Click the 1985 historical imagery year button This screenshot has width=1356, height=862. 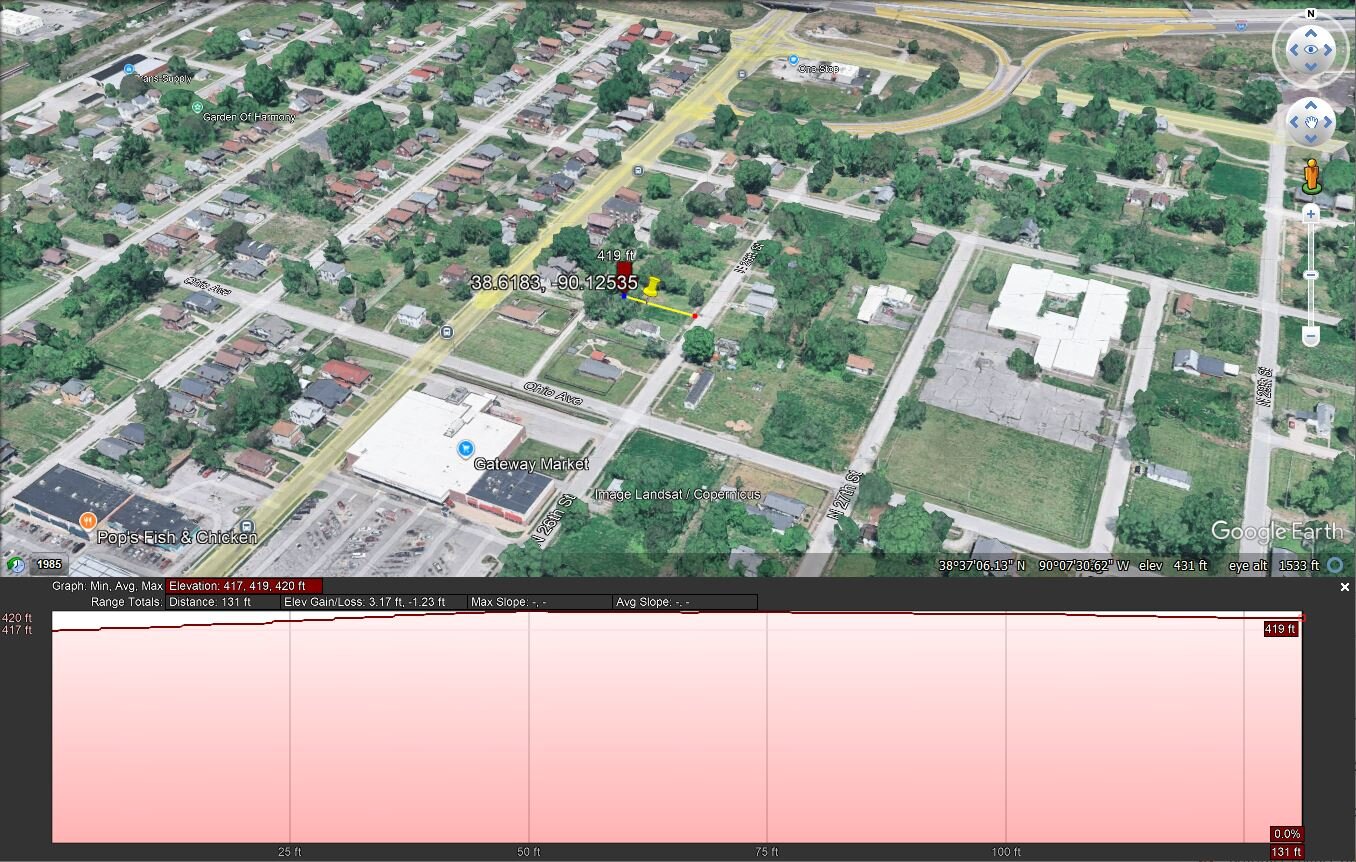(48, 565)
